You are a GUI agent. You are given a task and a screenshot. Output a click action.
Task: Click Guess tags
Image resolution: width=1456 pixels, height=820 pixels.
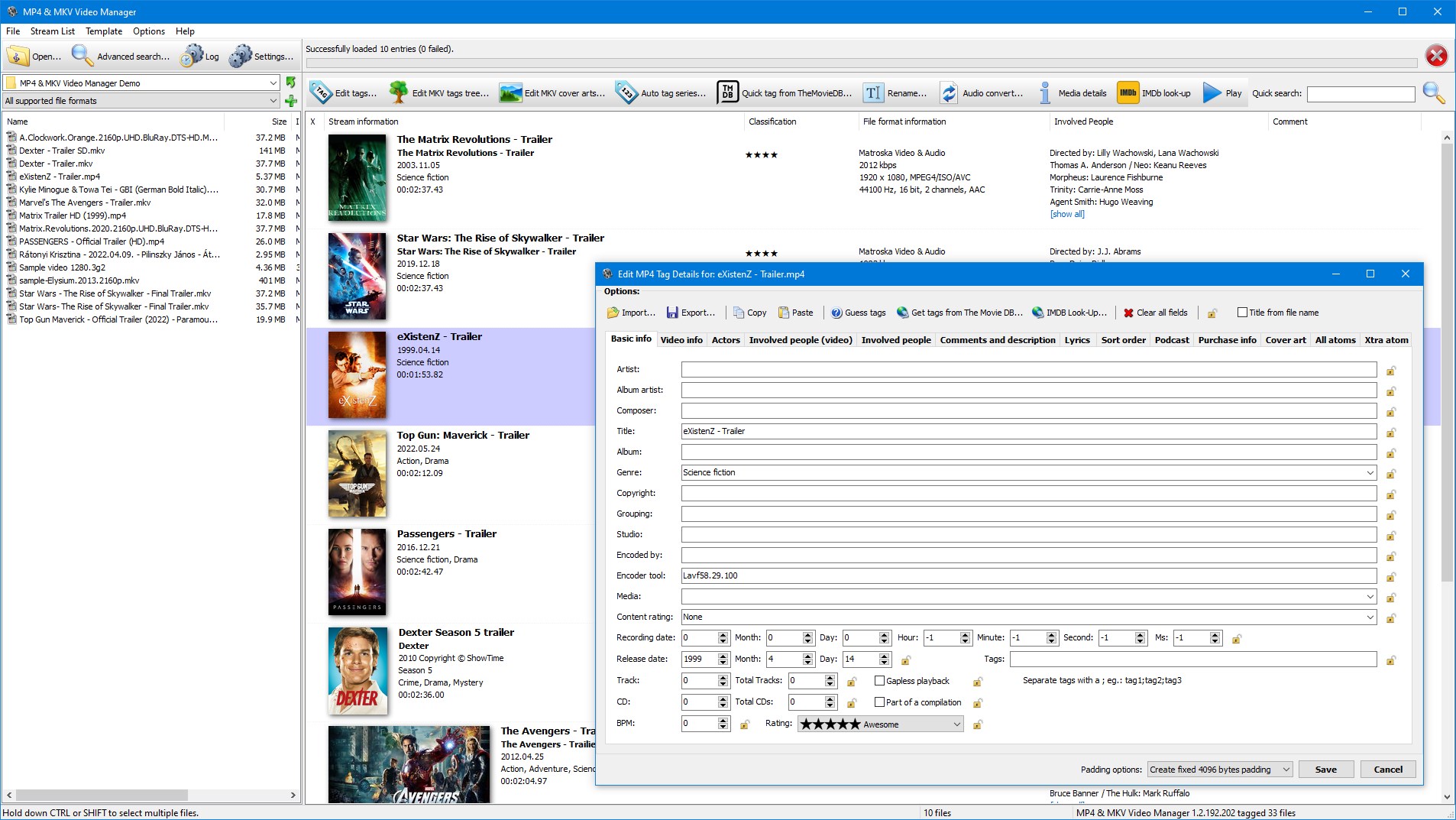(x=858, y=313)
